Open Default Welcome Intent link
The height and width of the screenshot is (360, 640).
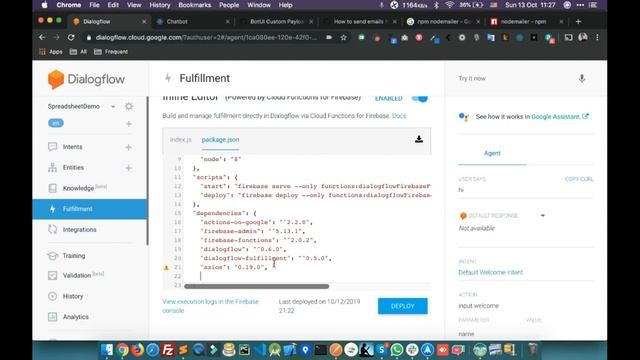tap(491, 272)
